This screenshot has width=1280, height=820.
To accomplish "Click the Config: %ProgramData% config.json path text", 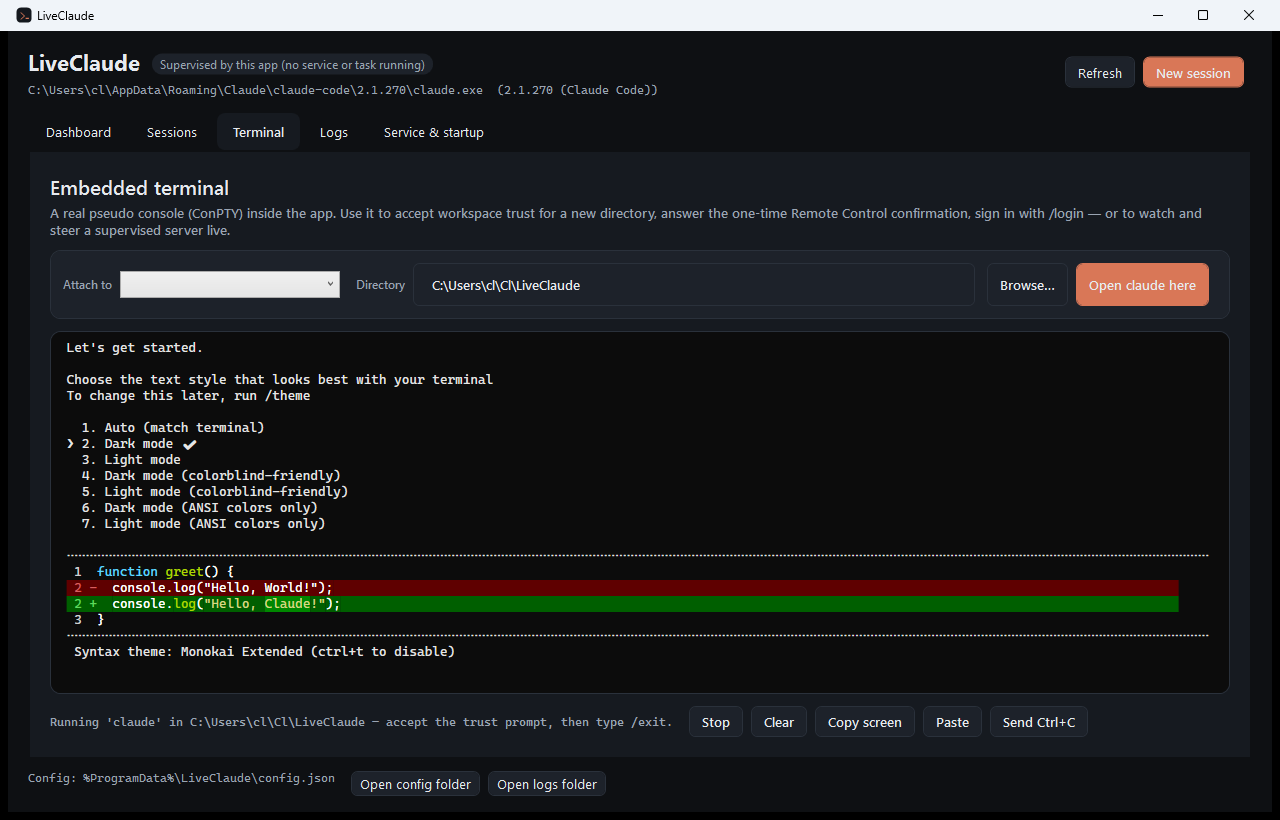I will 182,778.
